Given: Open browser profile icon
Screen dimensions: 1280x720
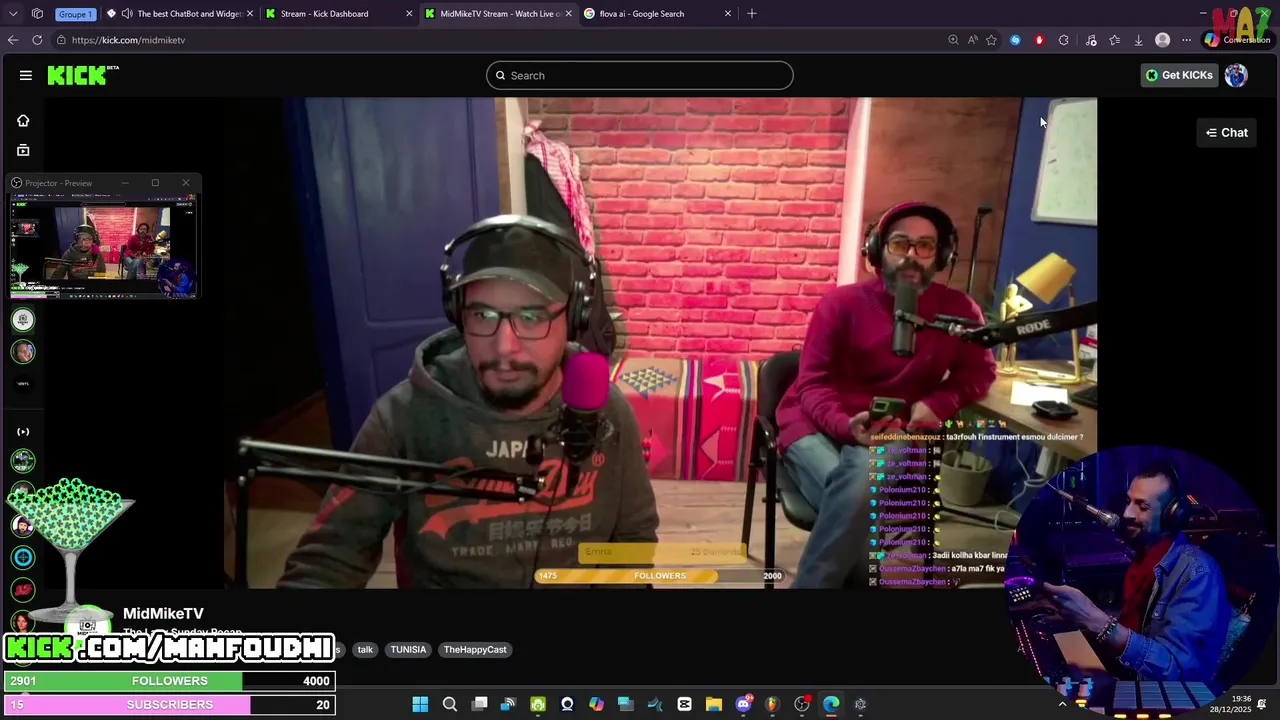Looking at the screenshot, I should point(1162,40).
